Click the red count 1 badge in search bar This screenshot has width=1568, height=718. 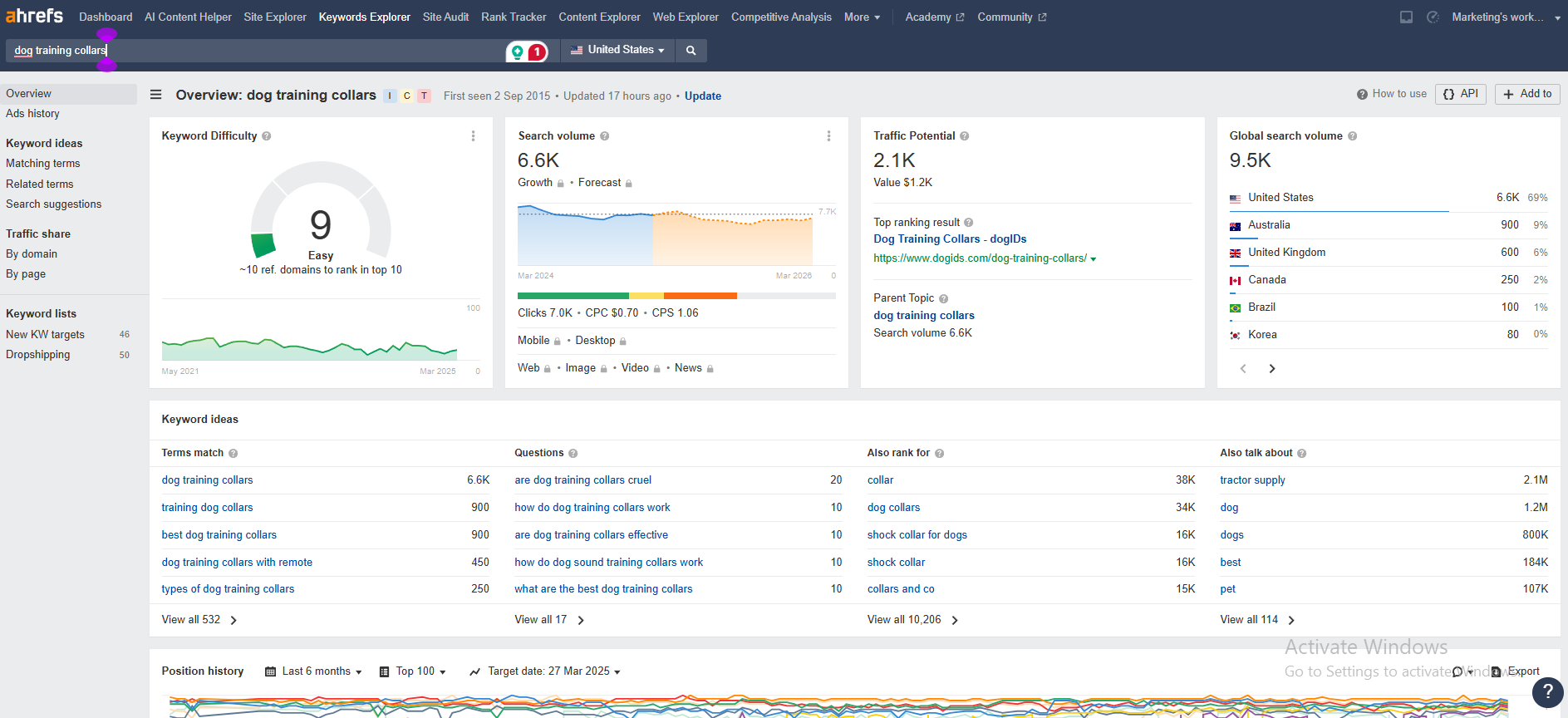pyautogui.click(x=538, y=52)
